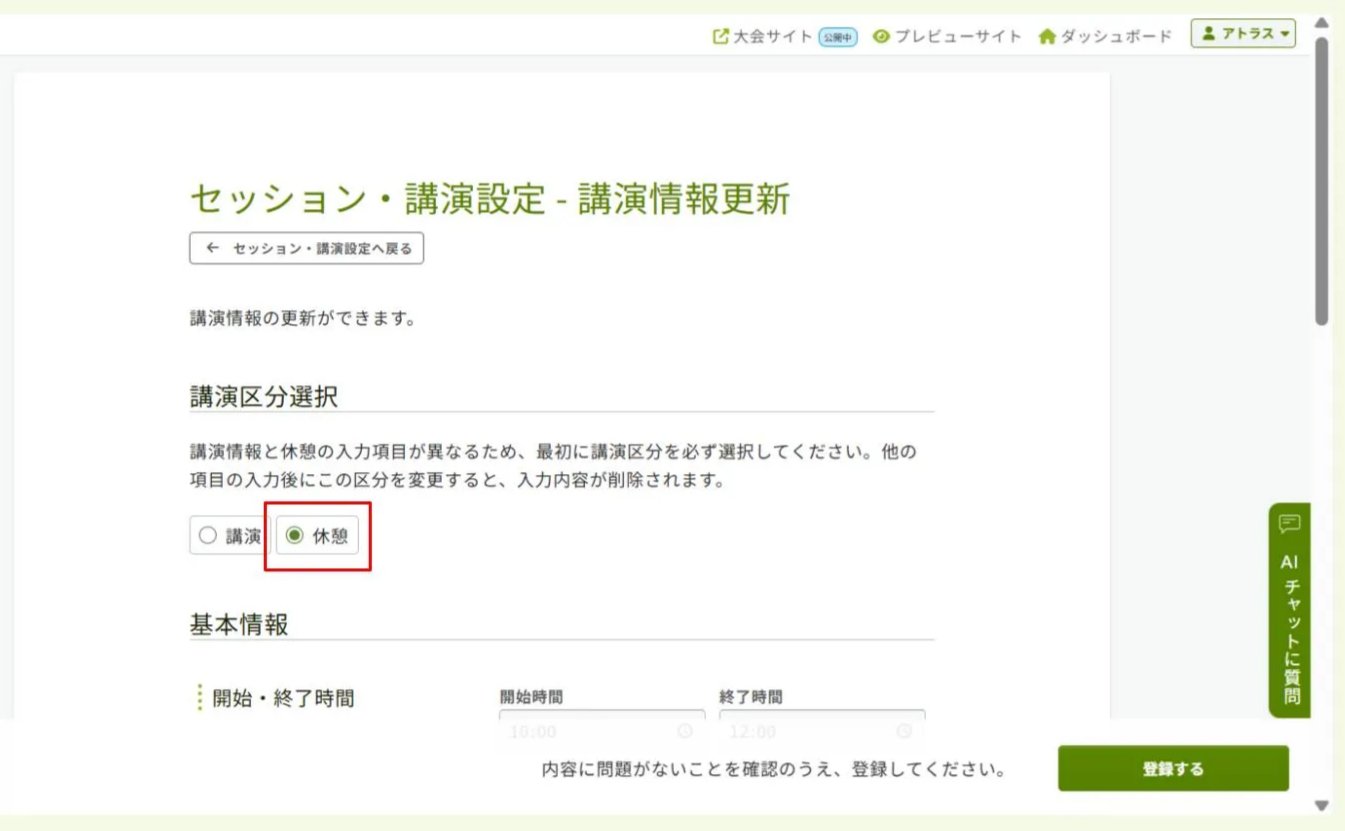Open the external link icon beside 大会サイト
This screenshot has height=831, width=1345.
721,35
